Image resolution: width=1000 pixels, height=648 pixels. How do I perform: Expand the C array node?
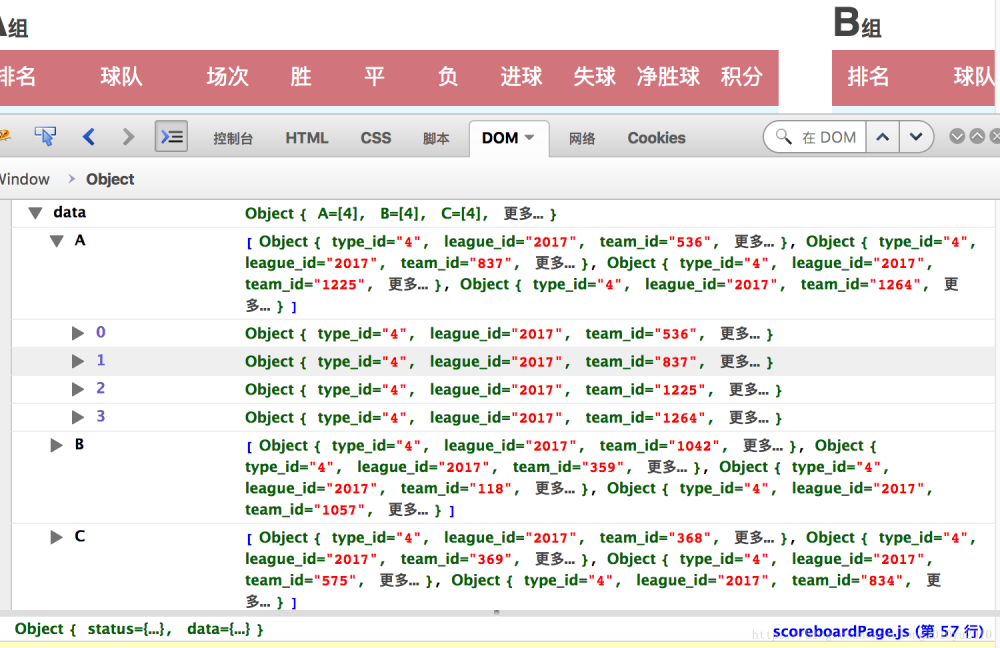[57, 537]
